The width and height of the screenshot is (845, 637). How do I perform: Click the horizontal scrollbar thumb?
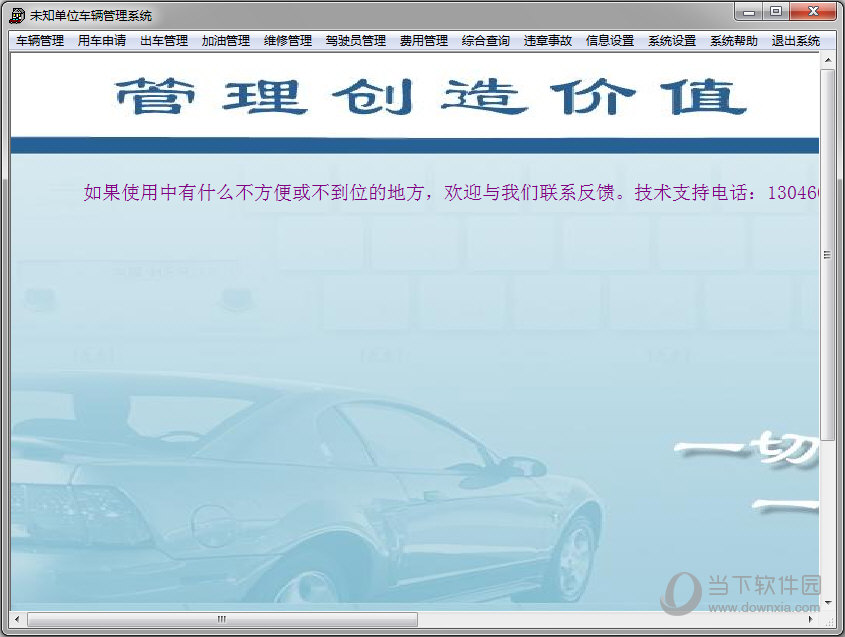pyautogui.click(x=222, y=619)
